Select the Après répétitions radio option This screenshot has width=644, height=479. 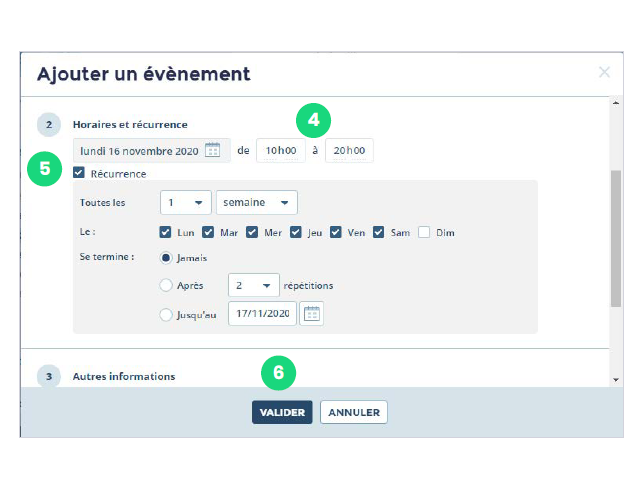point(166,285)
